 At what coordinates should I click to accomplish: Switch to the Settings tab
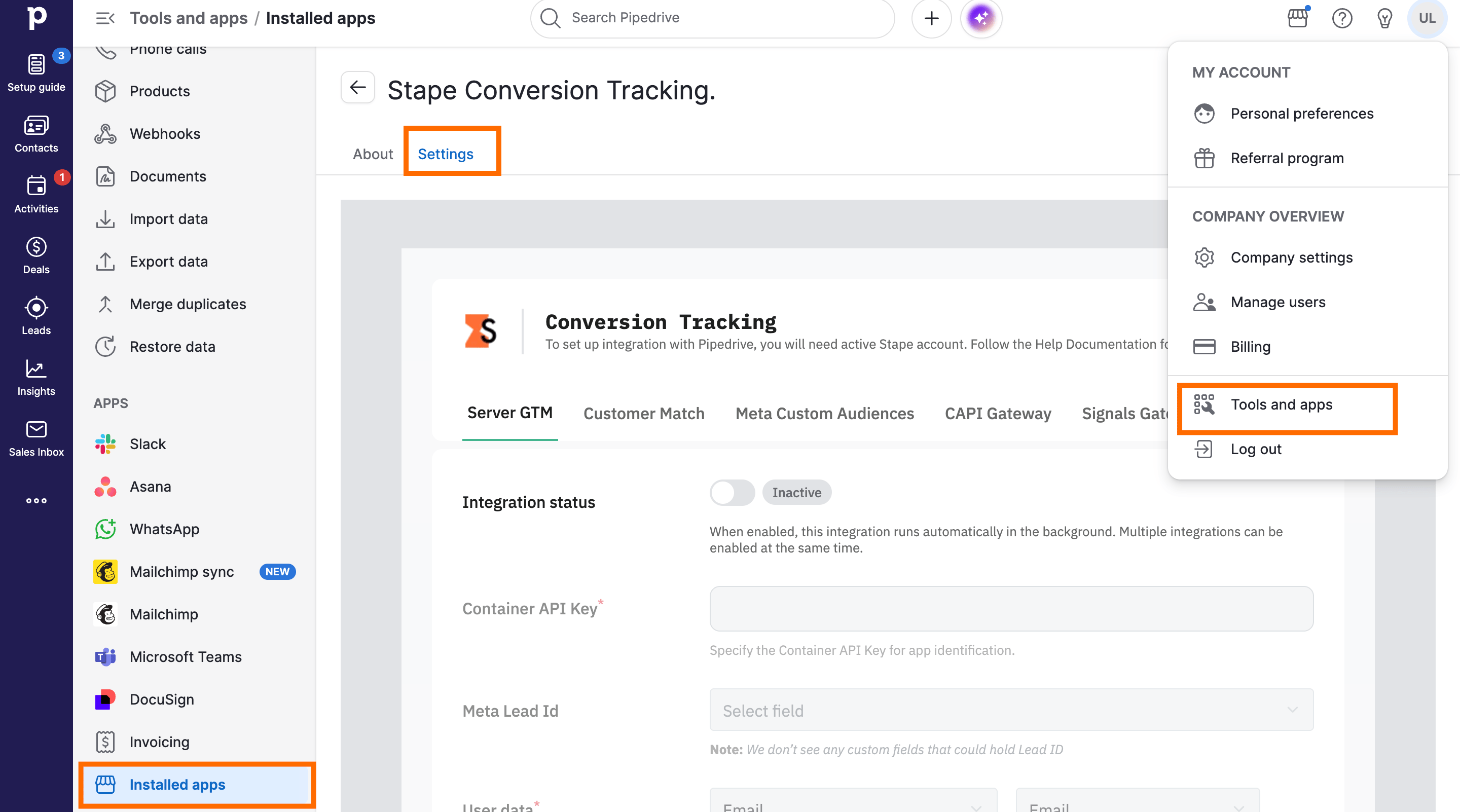tap(446, 154)
